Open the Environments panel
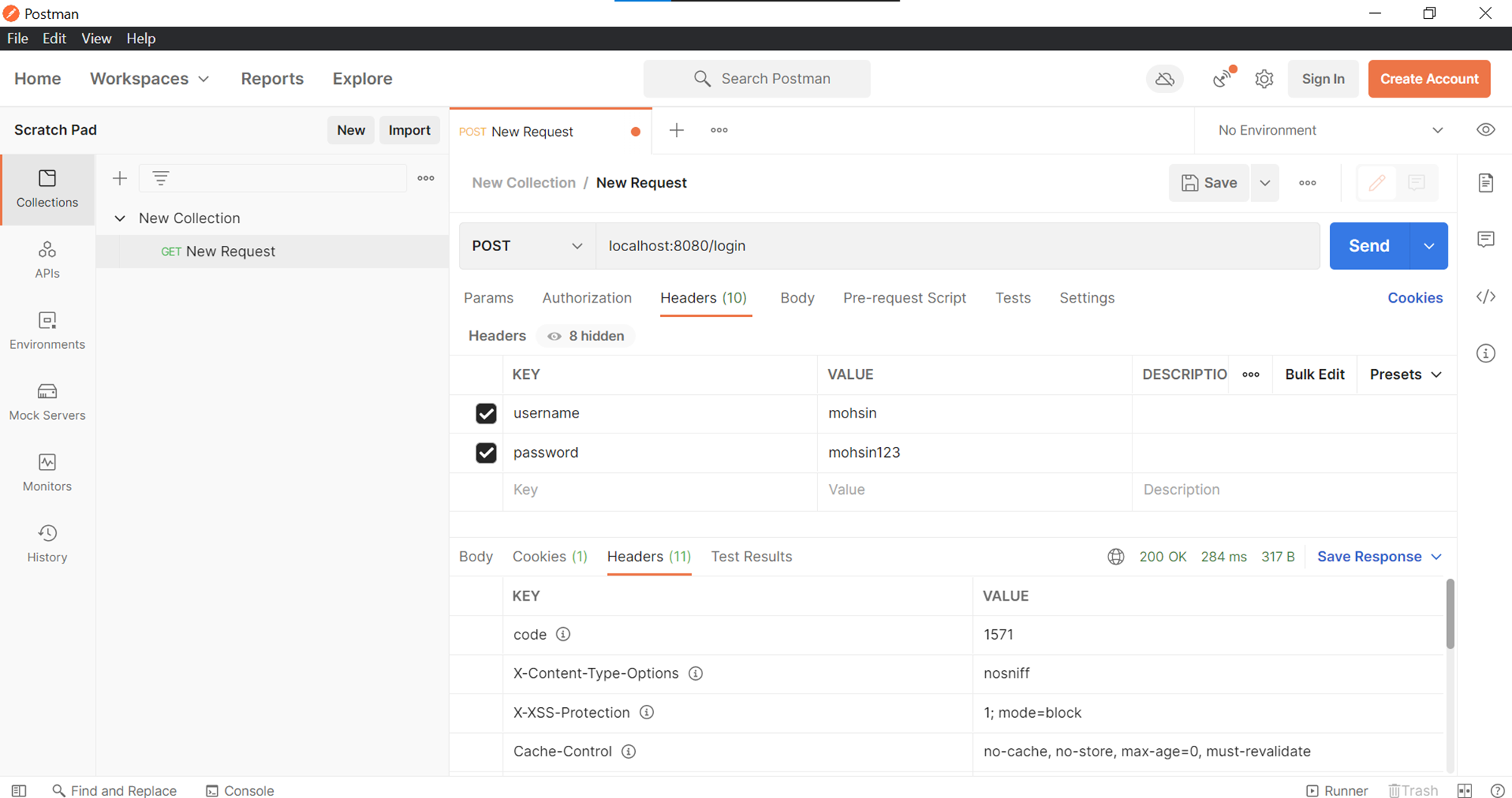Image resolution: width=1512 pixels, height=798 pixels. coord(47,330)
